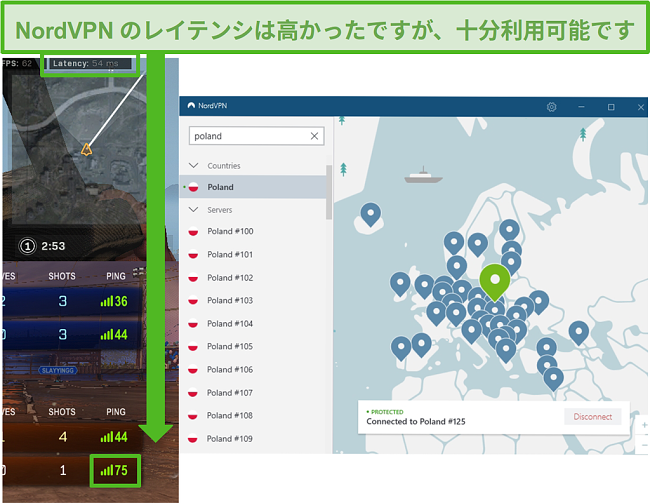The height and width of the screenshot is (503, 650).
Task: Click the Disconnect button
Action: [x=592, y=417]
